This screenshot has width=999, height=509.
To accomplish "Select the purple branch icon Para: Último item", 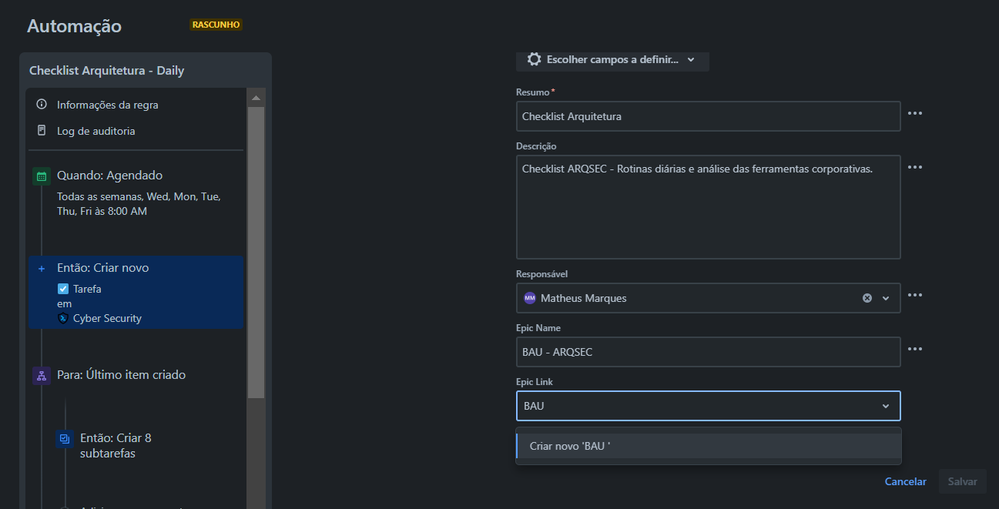I will coord(41,376).
